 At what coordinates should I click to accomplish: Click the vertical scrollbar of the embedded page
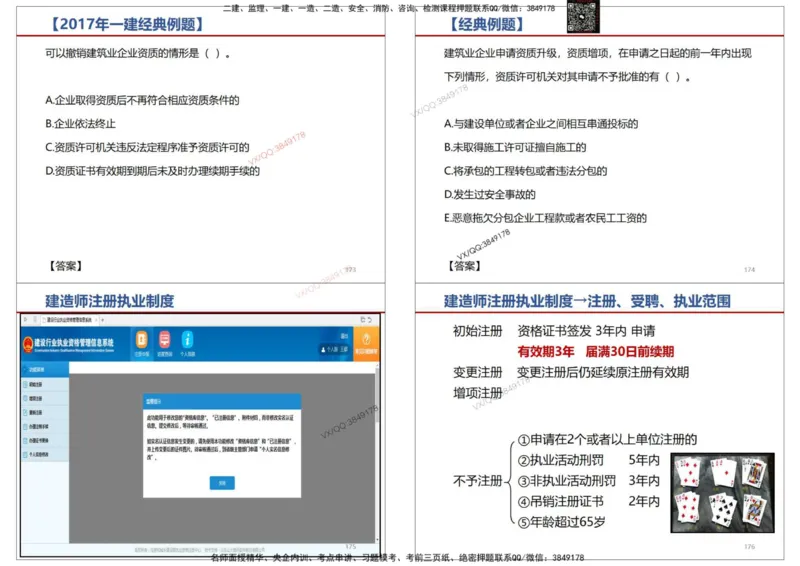coord(377,454)
